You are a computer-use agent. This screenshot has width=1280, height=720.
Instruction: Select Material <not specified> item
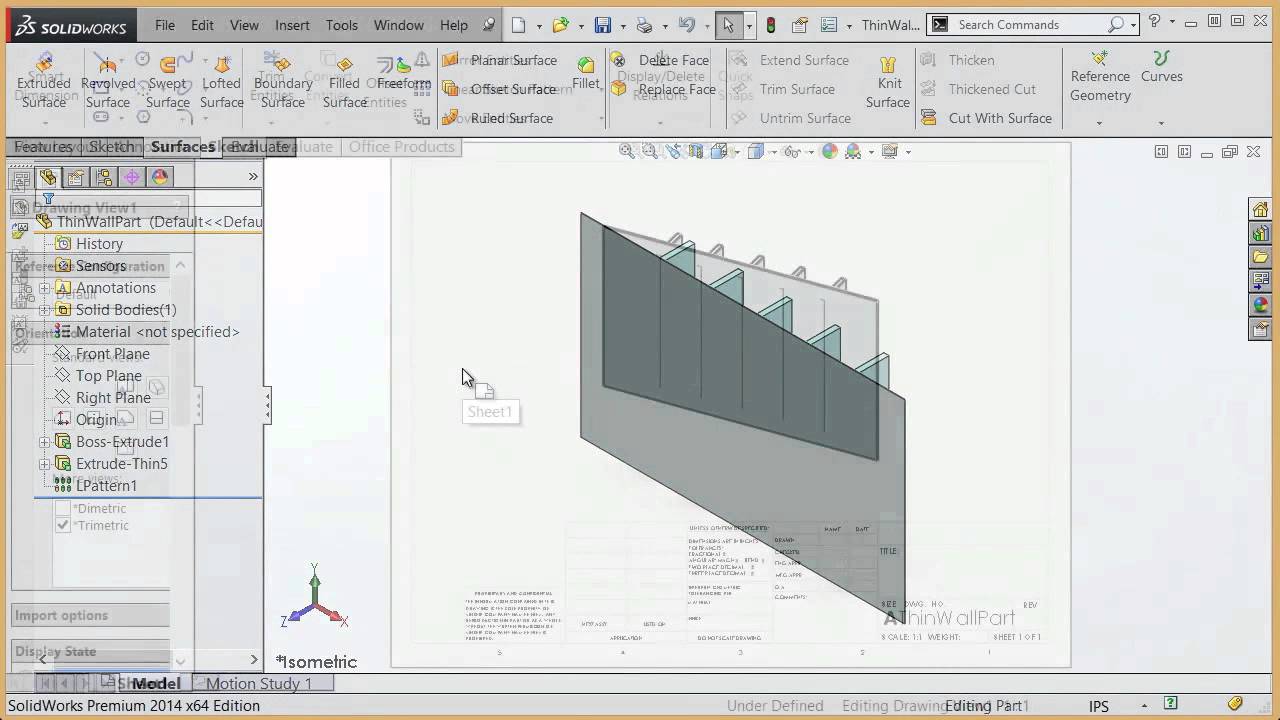147,332
